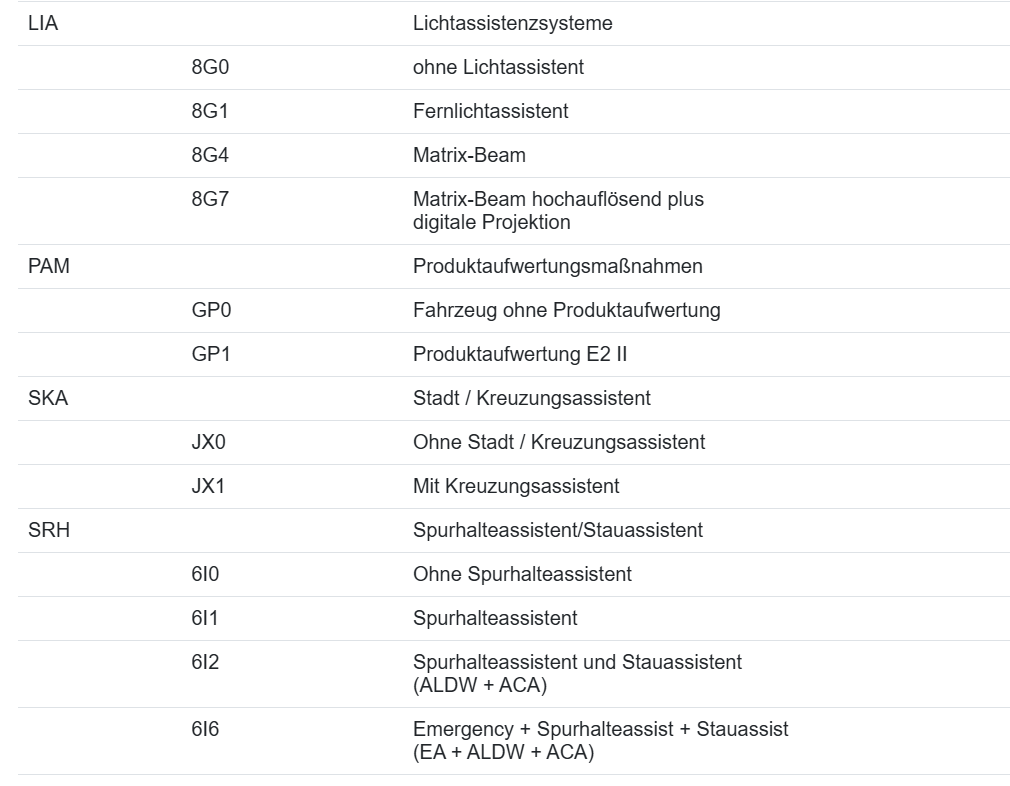The width and height of the screenshot is (1010, 786).
Task: Click the LIA group code
Action: [x=43, y=24]
